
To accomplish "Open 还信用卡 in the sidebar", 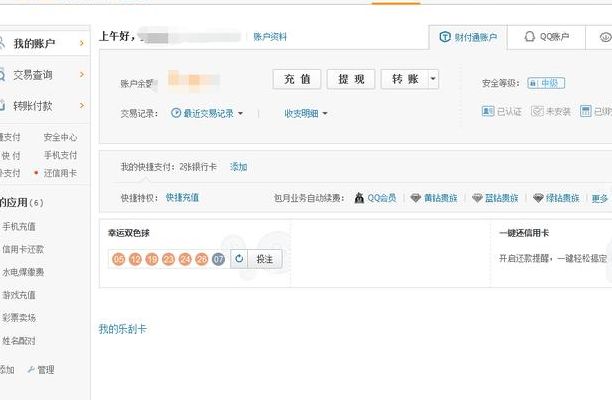I will coord(60,173).
